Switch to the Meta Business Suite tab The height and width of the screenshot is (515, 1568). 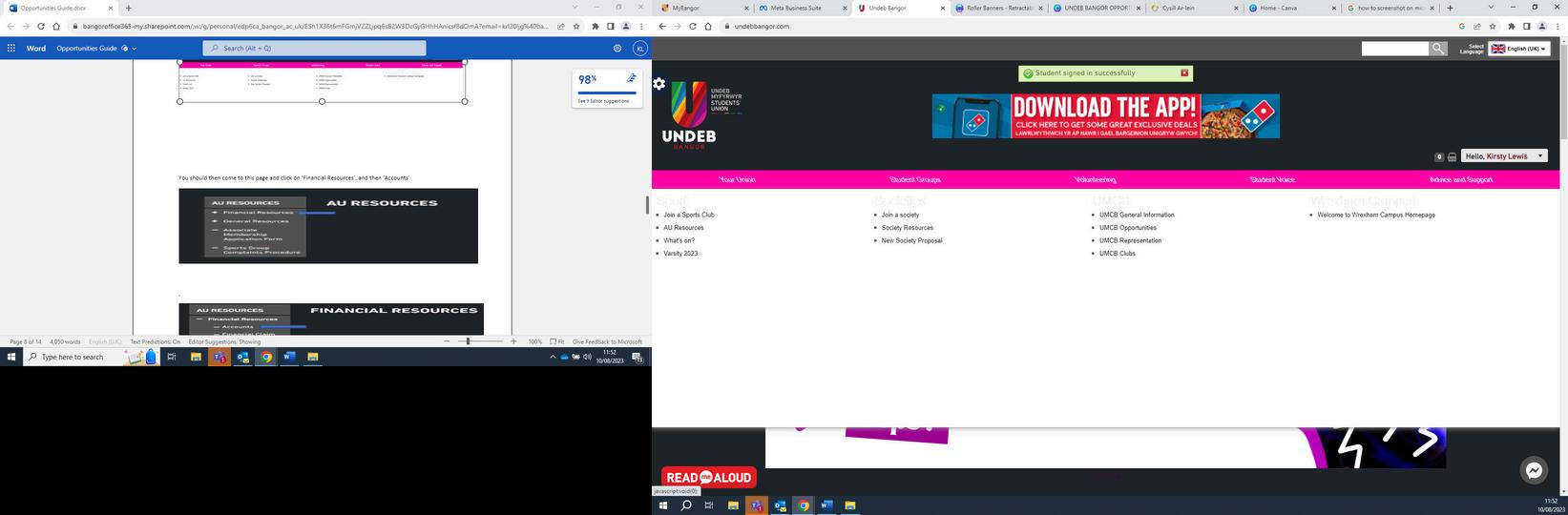[x=802, y=8]
